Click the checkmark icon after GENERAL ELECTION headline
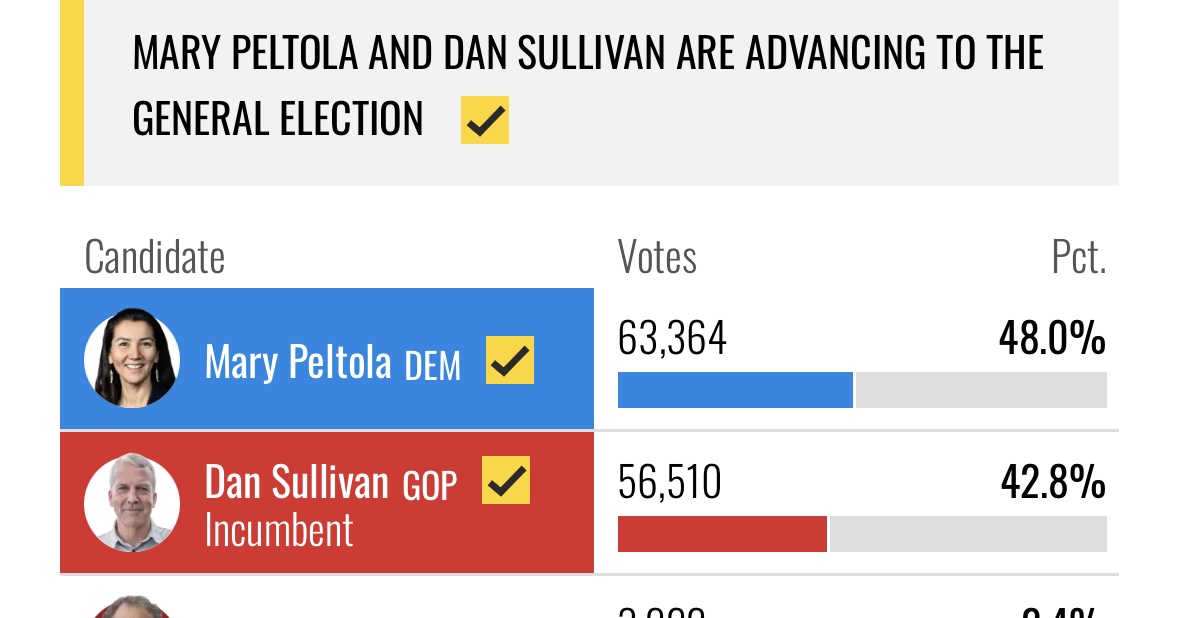Screen dimensions: 1179x618 click(x=485, y=120)
